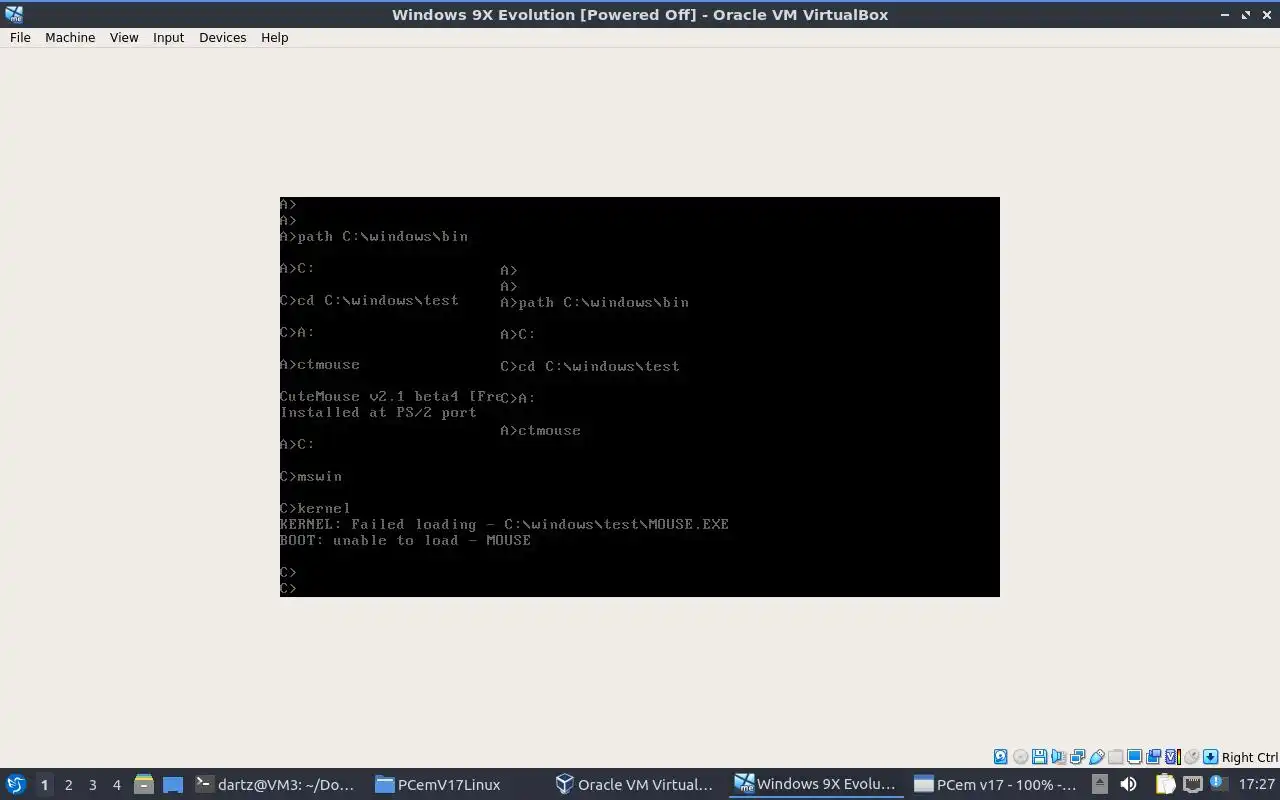Viewport: 1280px width, 800px height.
Task: Select the Windows 9X Evolution taskbar entry
Action: [816, 784]
